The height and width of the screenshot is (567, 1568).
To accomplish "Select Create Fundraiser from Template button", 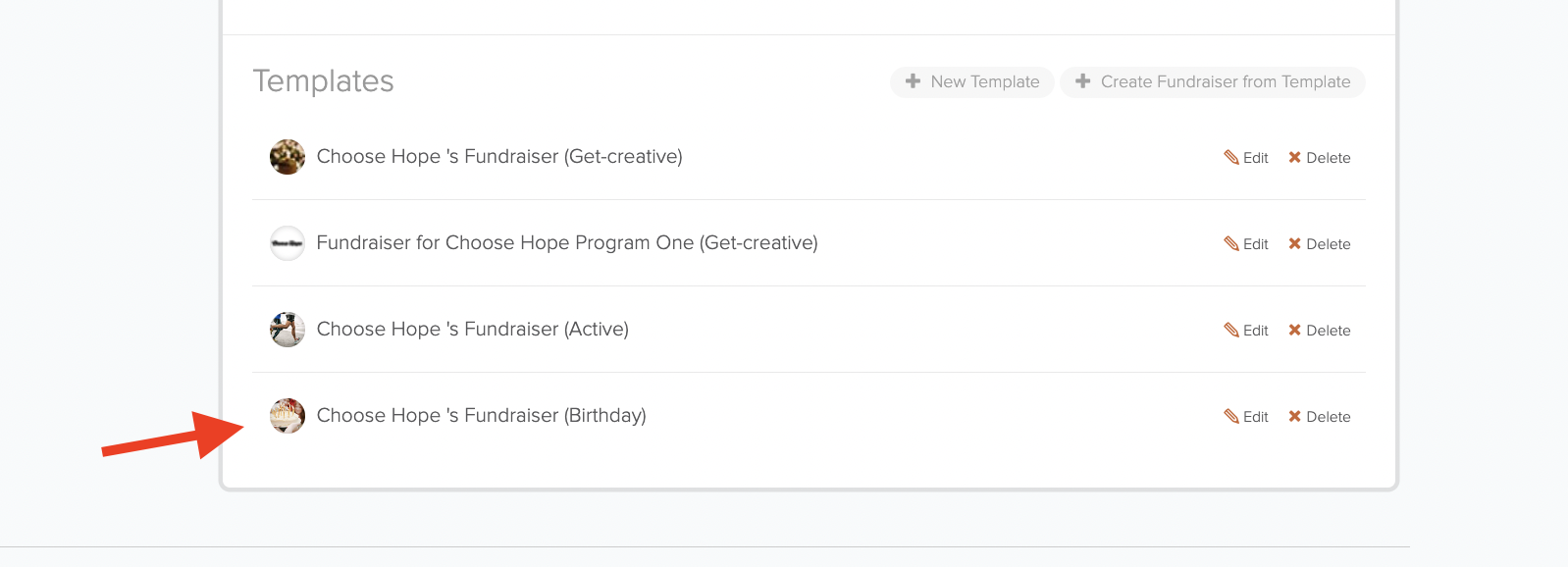I will coord(1212,81).
